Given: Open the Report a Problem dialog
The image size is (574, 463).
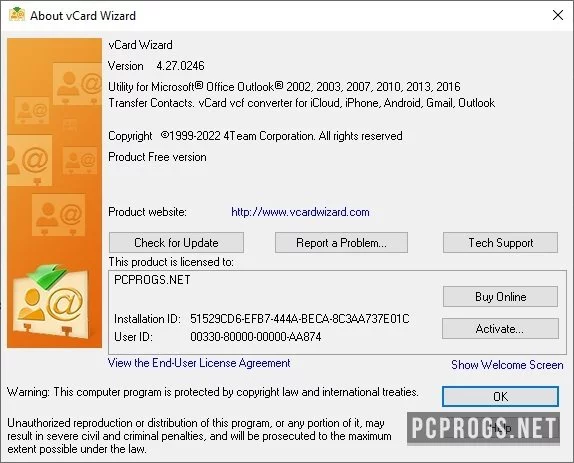Looking at the screenshot, I should point(341,242).
